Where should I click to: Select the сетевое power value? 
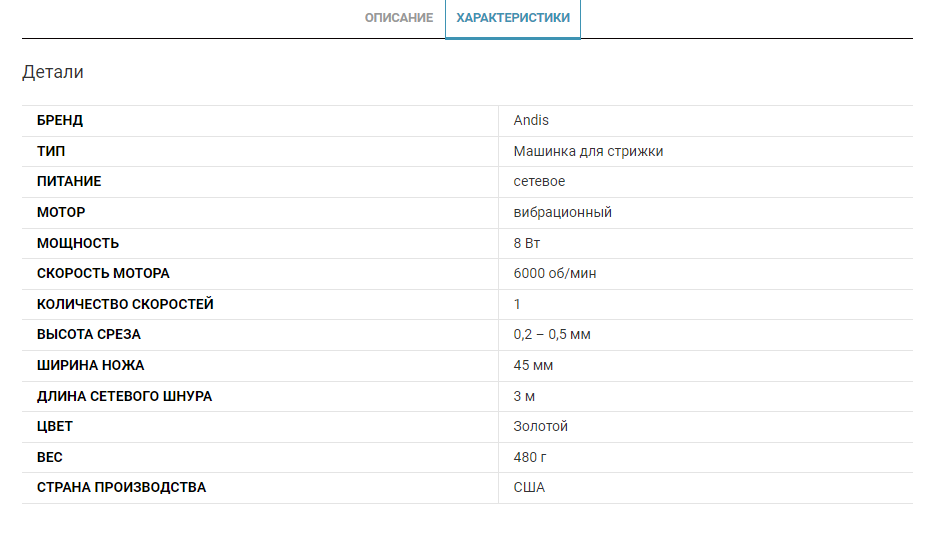pos(539,182)
